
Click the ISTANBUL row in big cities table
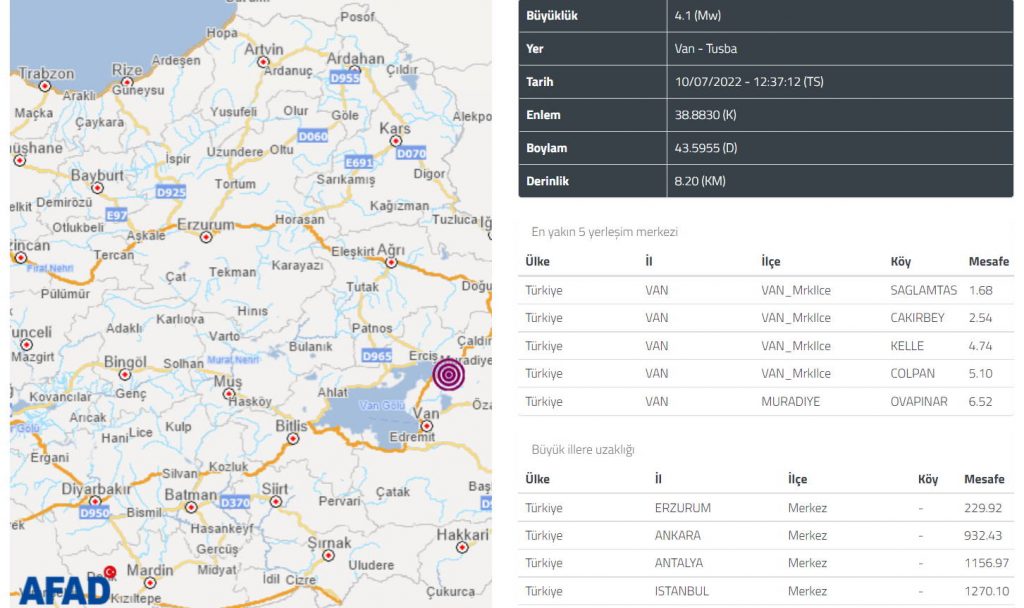tap(765, 591)
